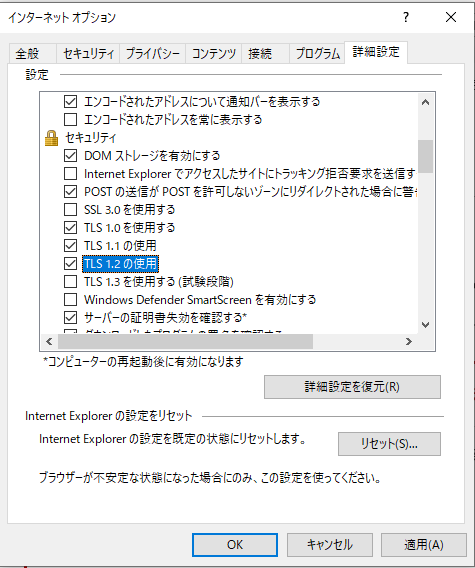The height and width of the screenshot is (568, 475).
Task: Open the プログラム tab
Action: tap(317, 54)
